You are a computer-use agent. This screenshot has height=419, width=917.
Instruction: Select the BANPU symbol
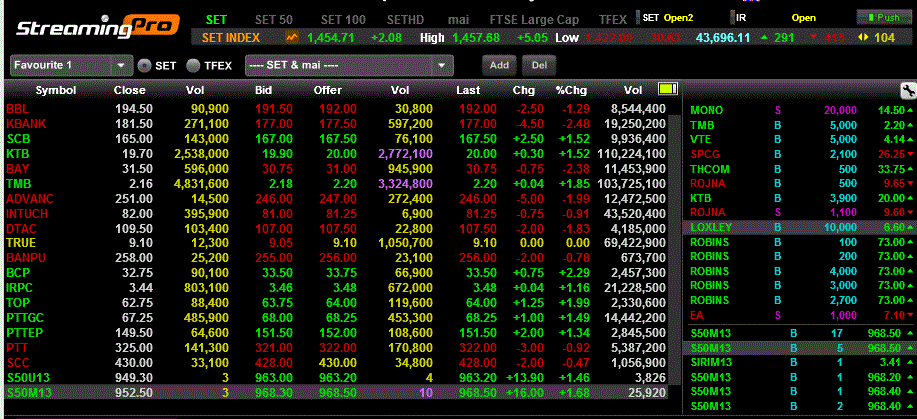click(26, 258)
